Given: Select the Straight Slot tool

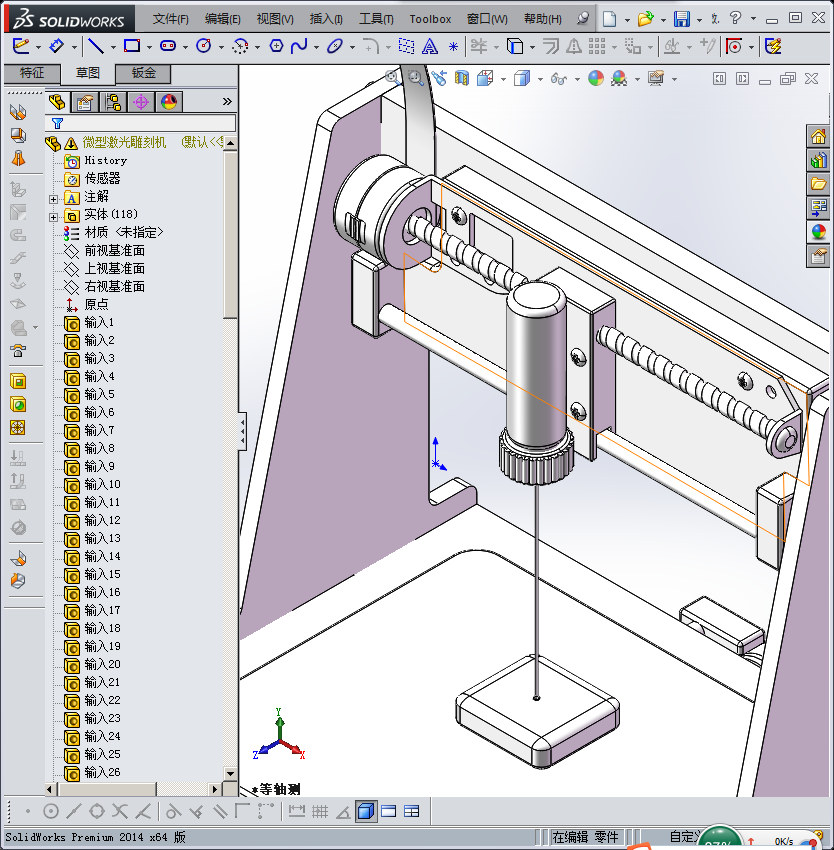Looking at the screenshot, I should (168, 47).
